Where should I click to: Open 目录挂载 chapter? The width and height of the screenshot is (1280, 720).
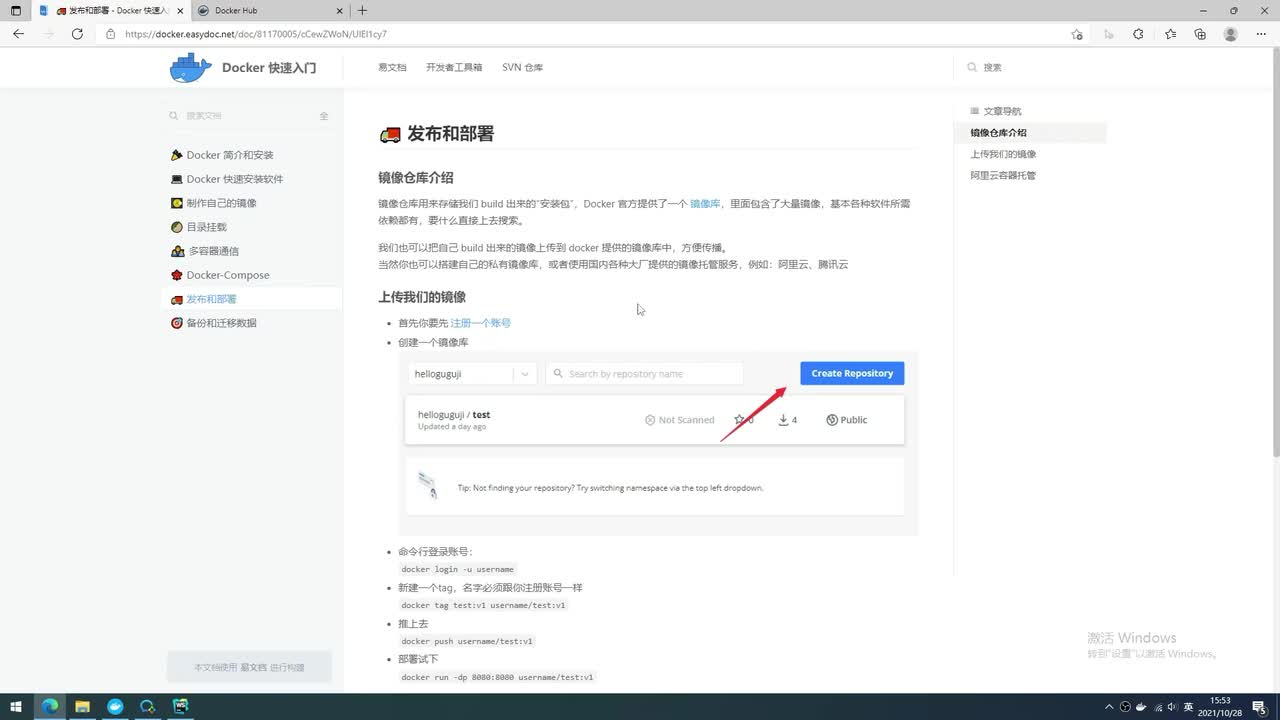pos(206,227)
